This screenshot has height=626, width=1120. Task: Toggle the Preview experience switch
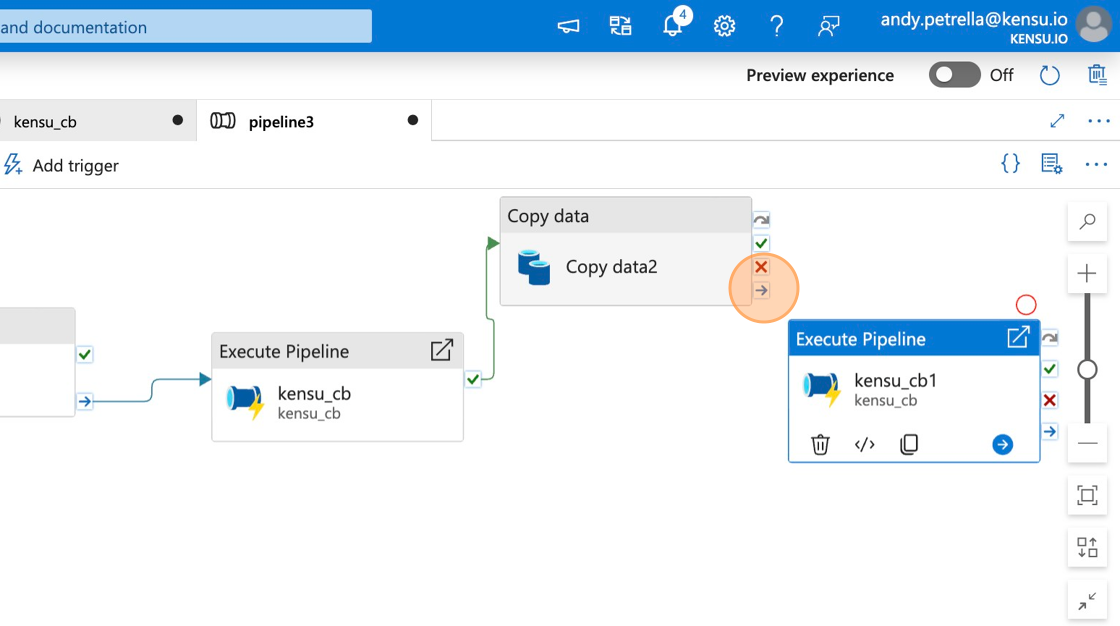pos(954,75)
